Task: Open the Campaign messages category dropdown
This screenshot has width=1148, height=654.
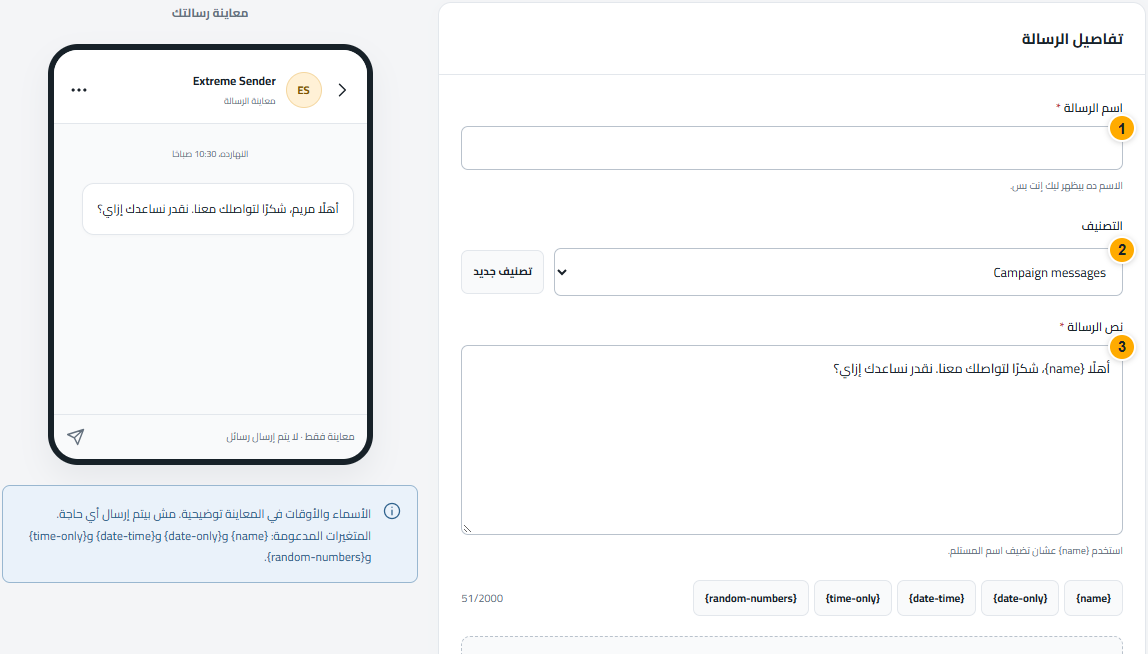Action: [838, 272]
